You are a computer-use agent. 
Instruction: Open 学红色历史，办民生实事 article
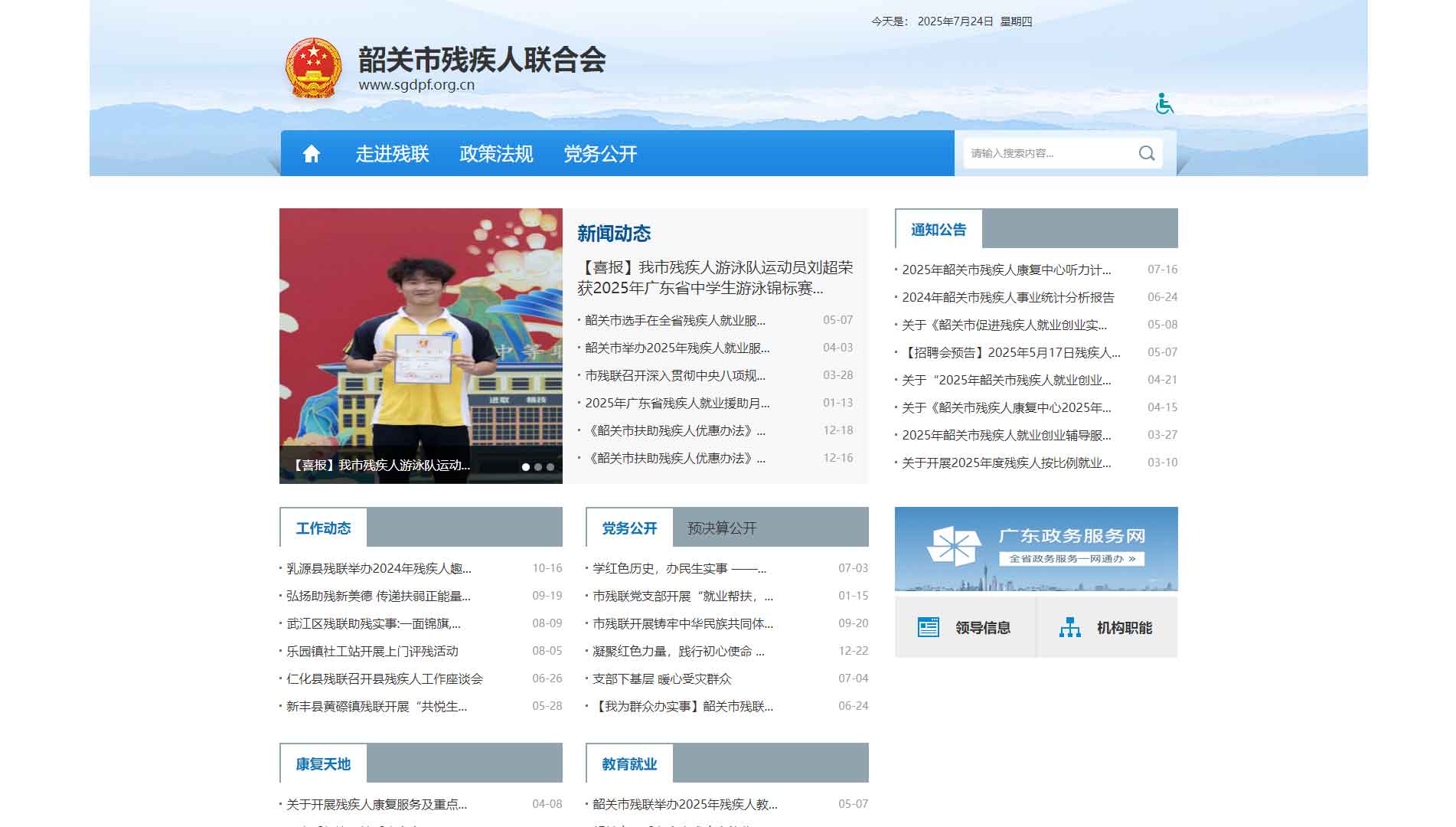(x=680, y=568)
